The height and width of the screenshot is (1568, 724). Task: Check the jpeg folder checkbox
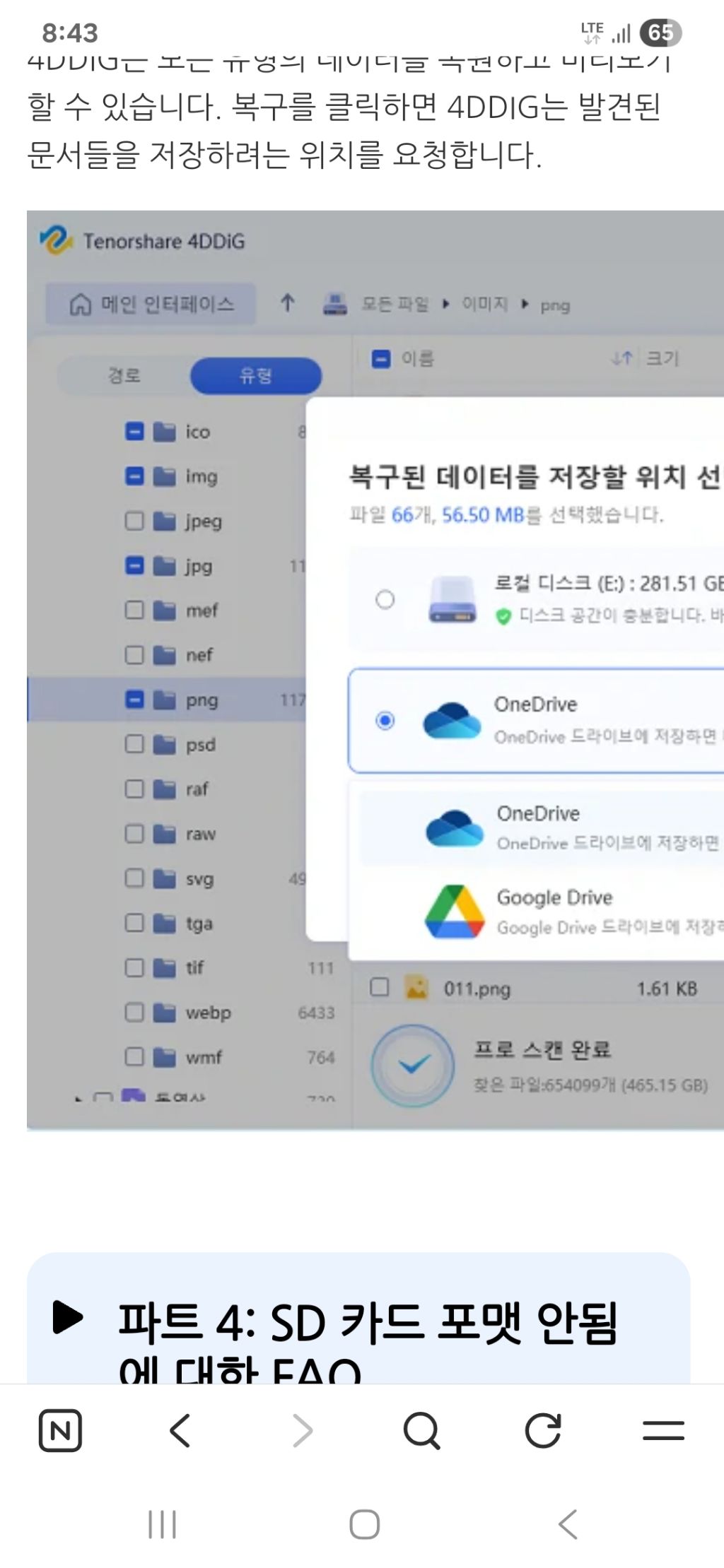pyautogui.click(x=134, y=521)
